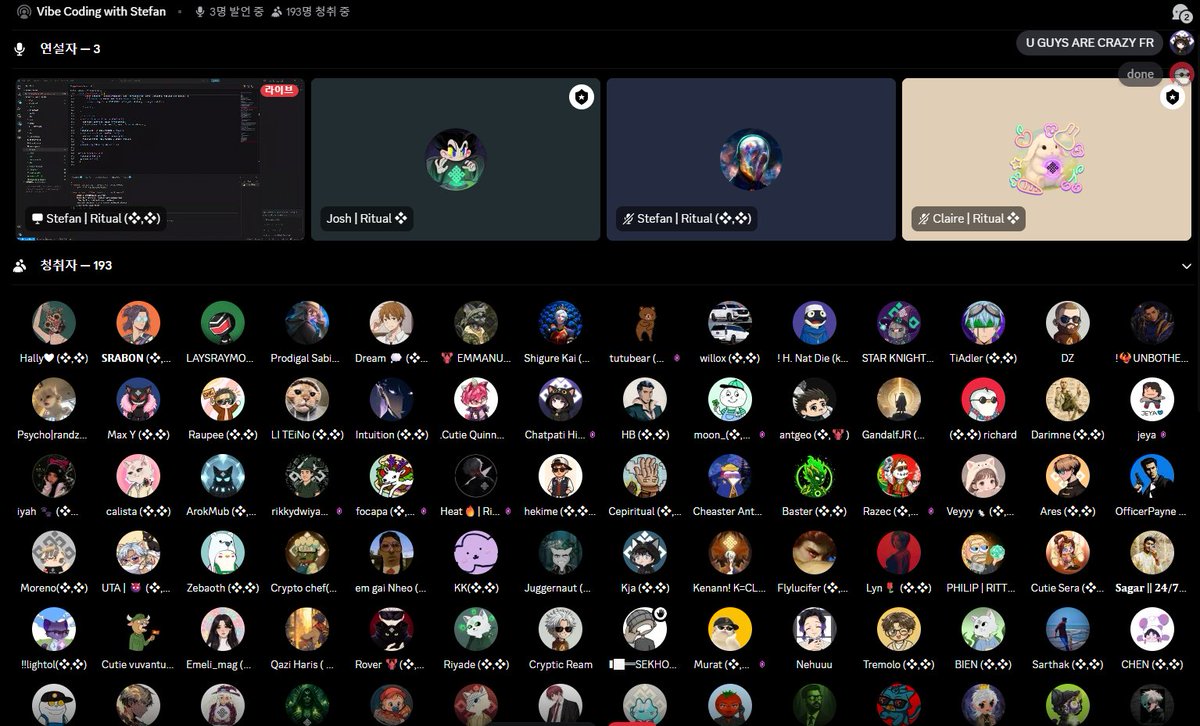Image resolution: width=1200 pixels, height=726 pixels.
Task: Open the 'done' chat message bubble
Action: (x=1140, y=74)
